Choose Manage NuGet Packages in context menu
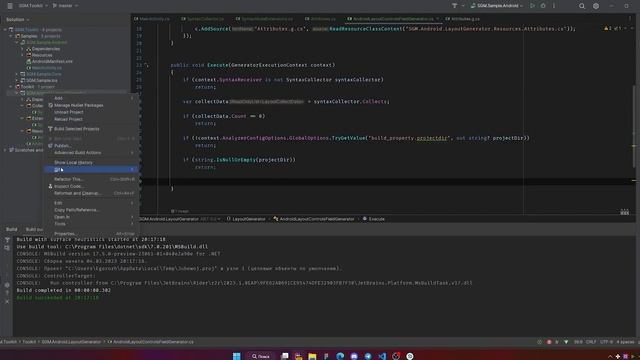Image resolution: width=640 pixels, height=360 pixels. coord(91,105)
